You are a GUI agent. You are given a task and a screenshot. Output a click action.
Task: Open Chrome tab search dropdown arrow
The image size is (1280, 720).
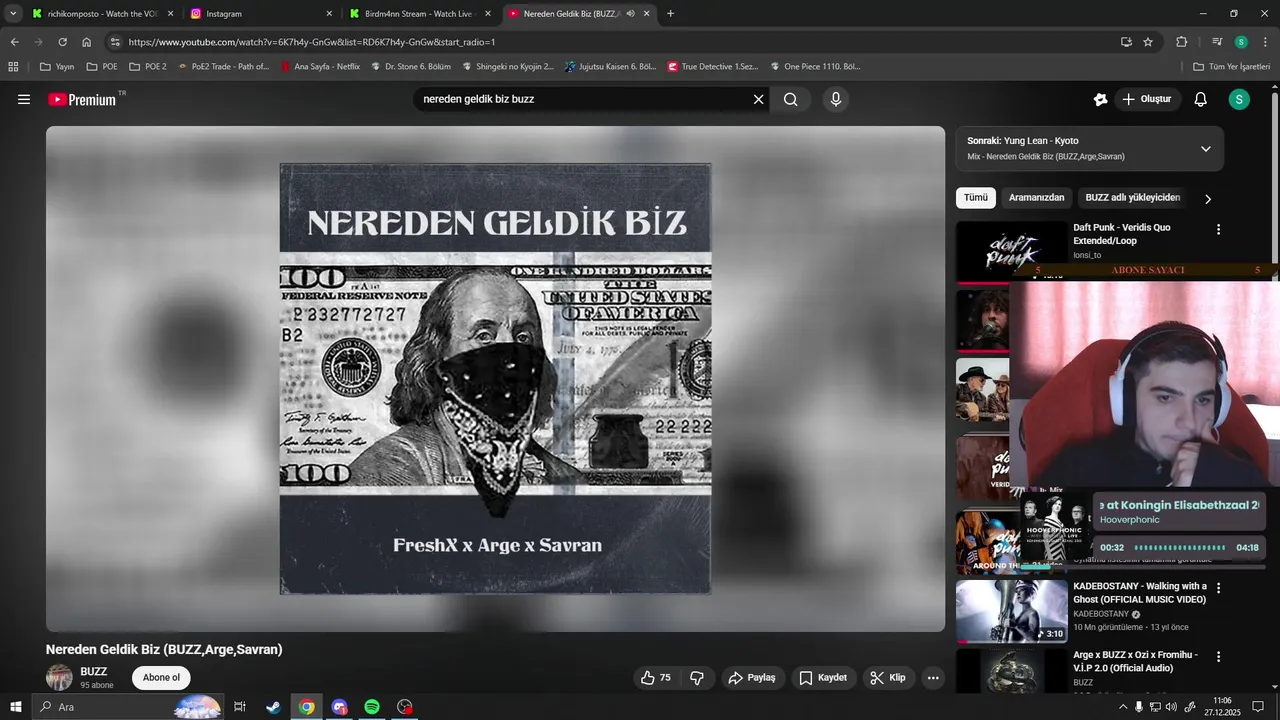[13, 14]
